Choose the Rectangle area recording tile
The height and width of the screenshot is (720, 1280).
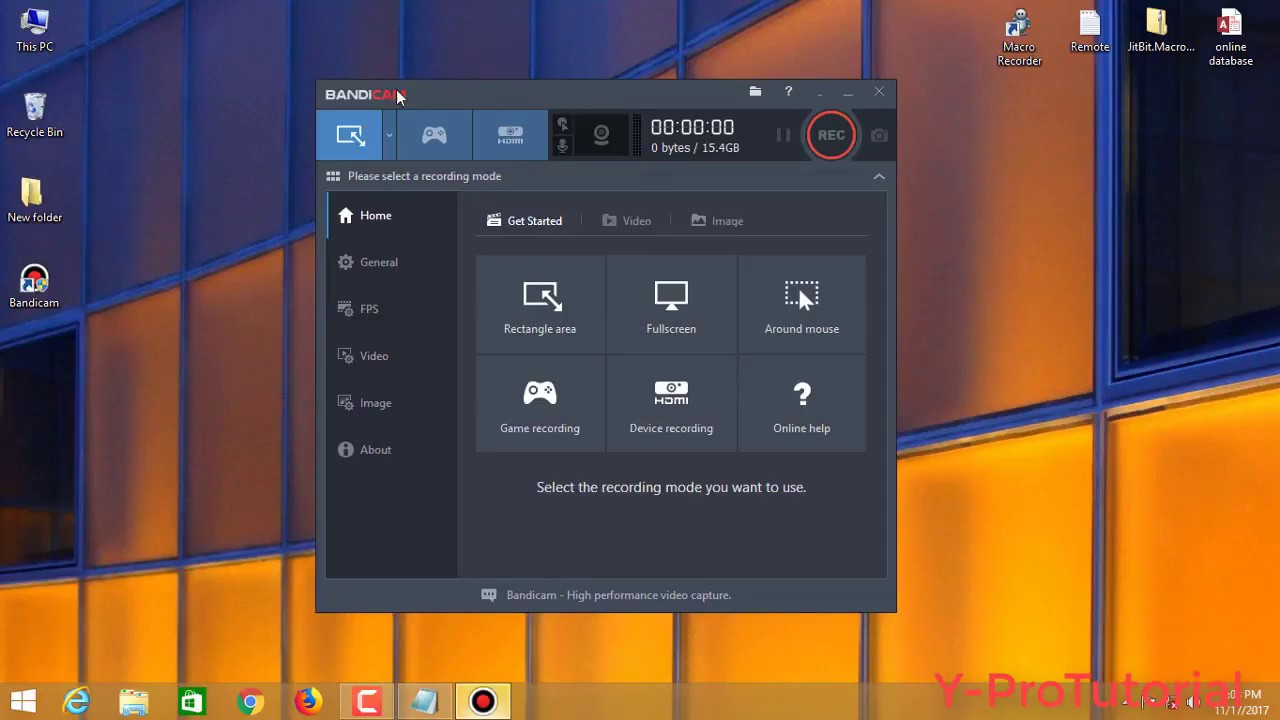tap(540, 305)
